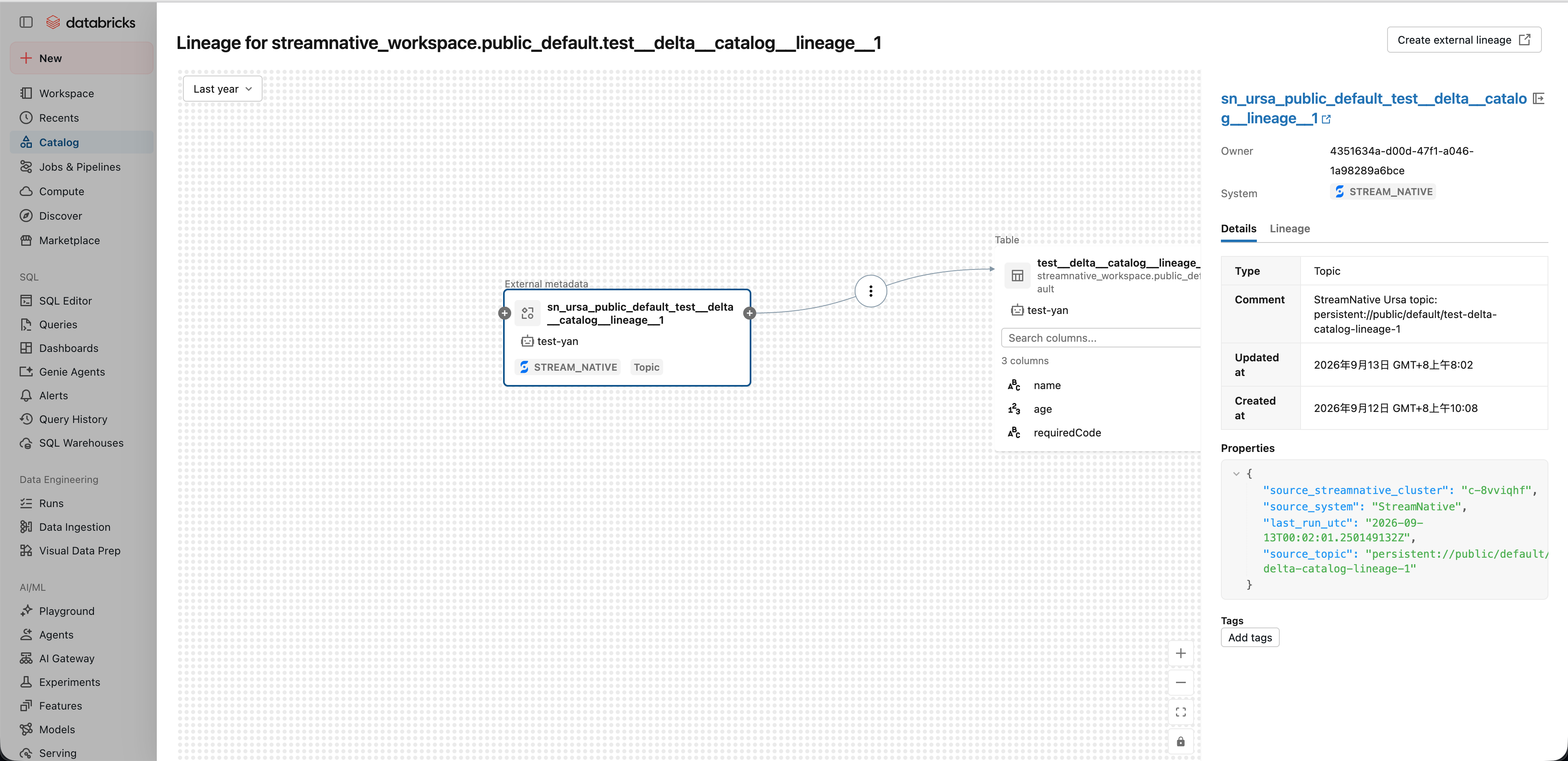Collapse the Properties JSON chevron
Image resolution: width=1568 pixels, height=761 pixels.
1236,473
